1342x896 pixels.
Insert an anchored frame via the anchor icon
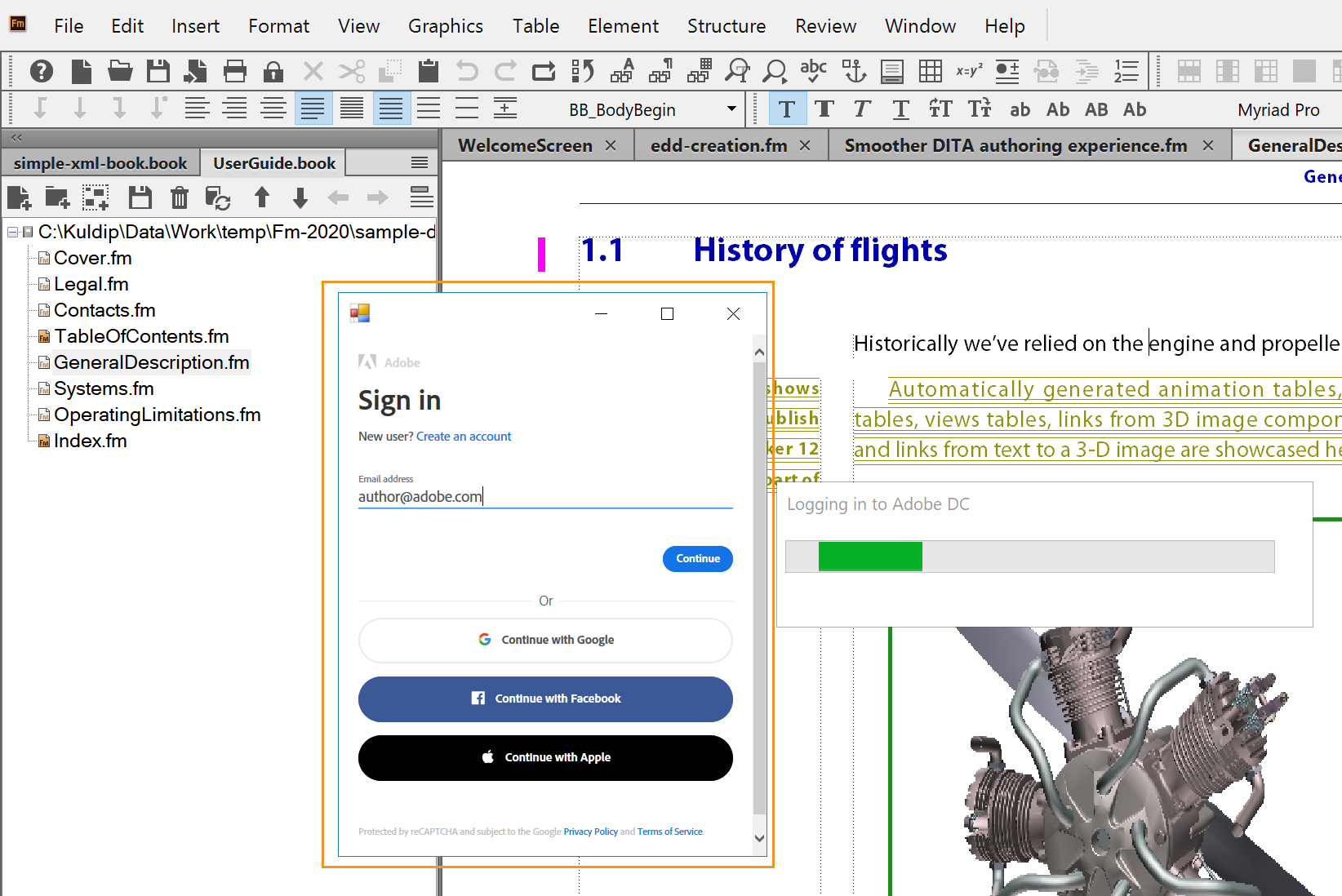854,71
